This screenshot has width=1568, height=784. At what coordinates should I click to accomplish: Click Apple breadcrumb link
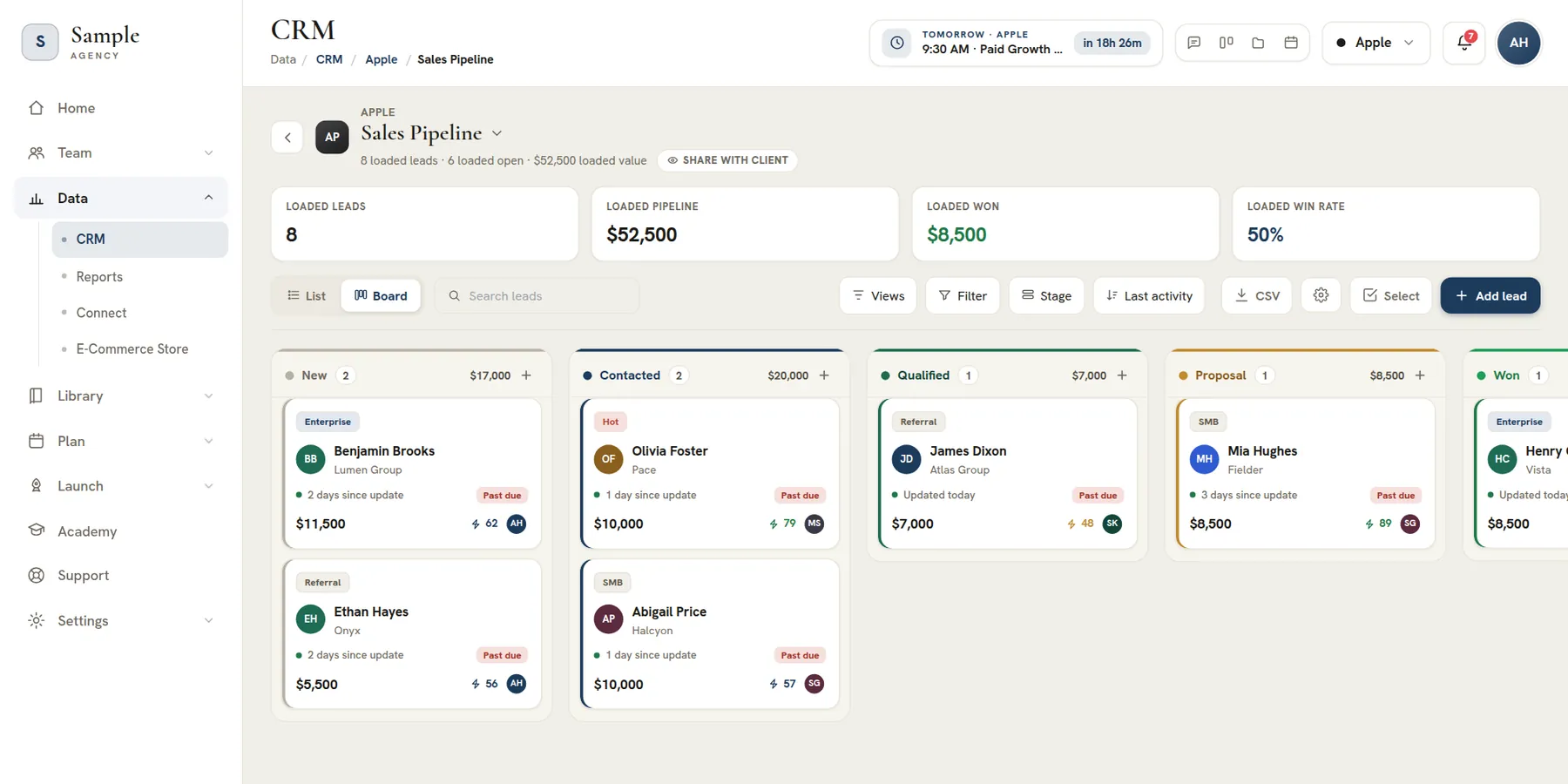382,59
